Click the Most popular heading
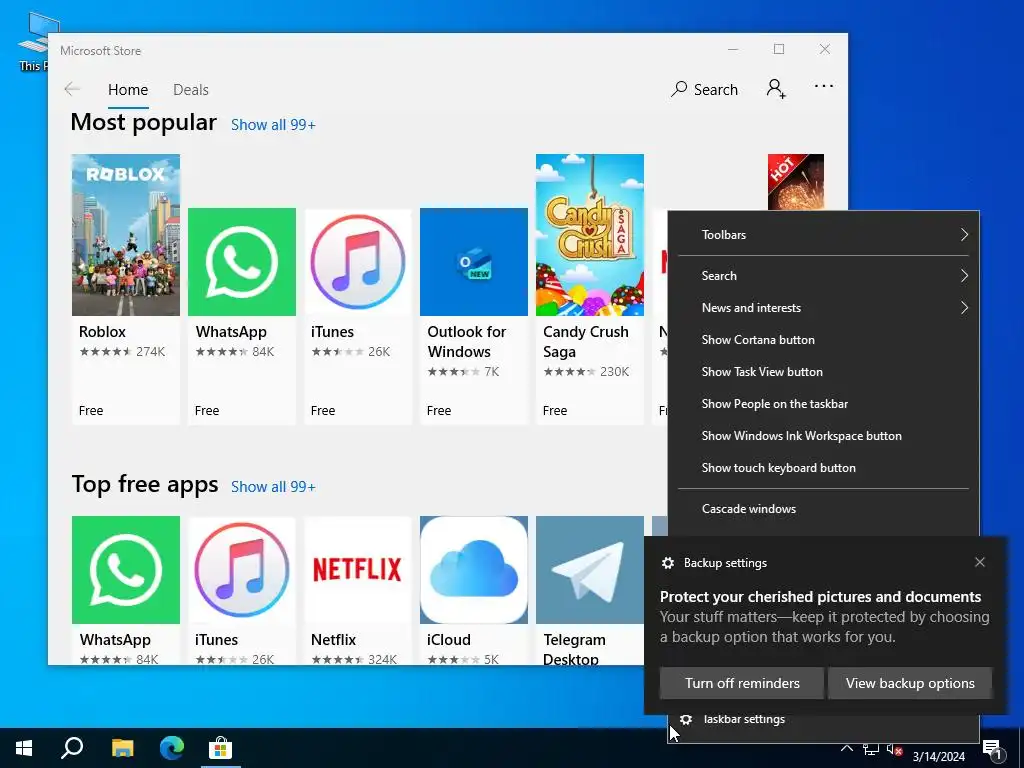Image resolution: width=1024 pixels, height=768 pixels. pos(144,123)
